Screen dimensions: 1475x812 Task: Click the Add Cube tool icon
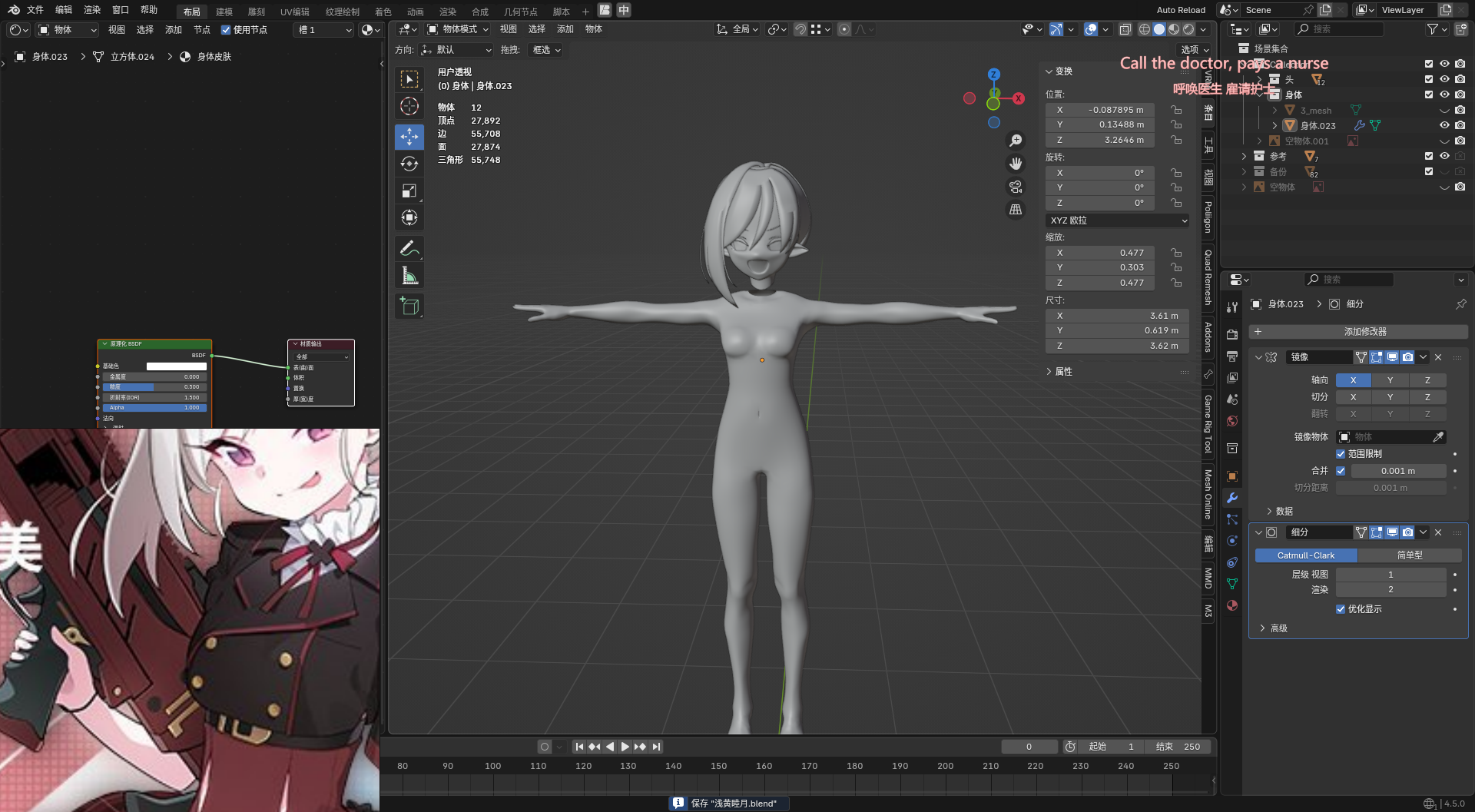pyautogui.click(x=409, y=307)
